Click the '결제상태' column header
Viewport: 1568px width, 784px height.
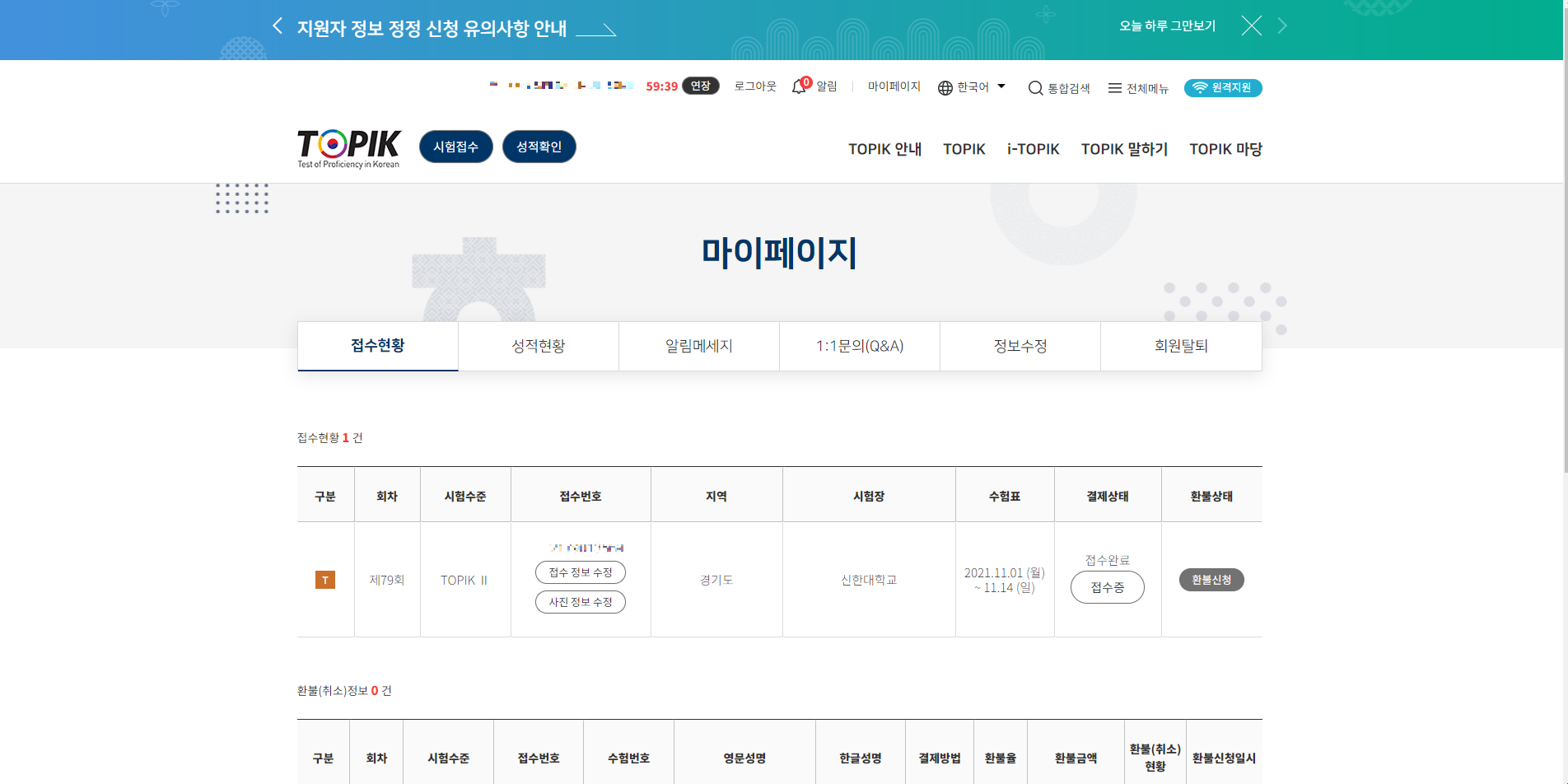pyautogui.click(x=1108, y=496)
